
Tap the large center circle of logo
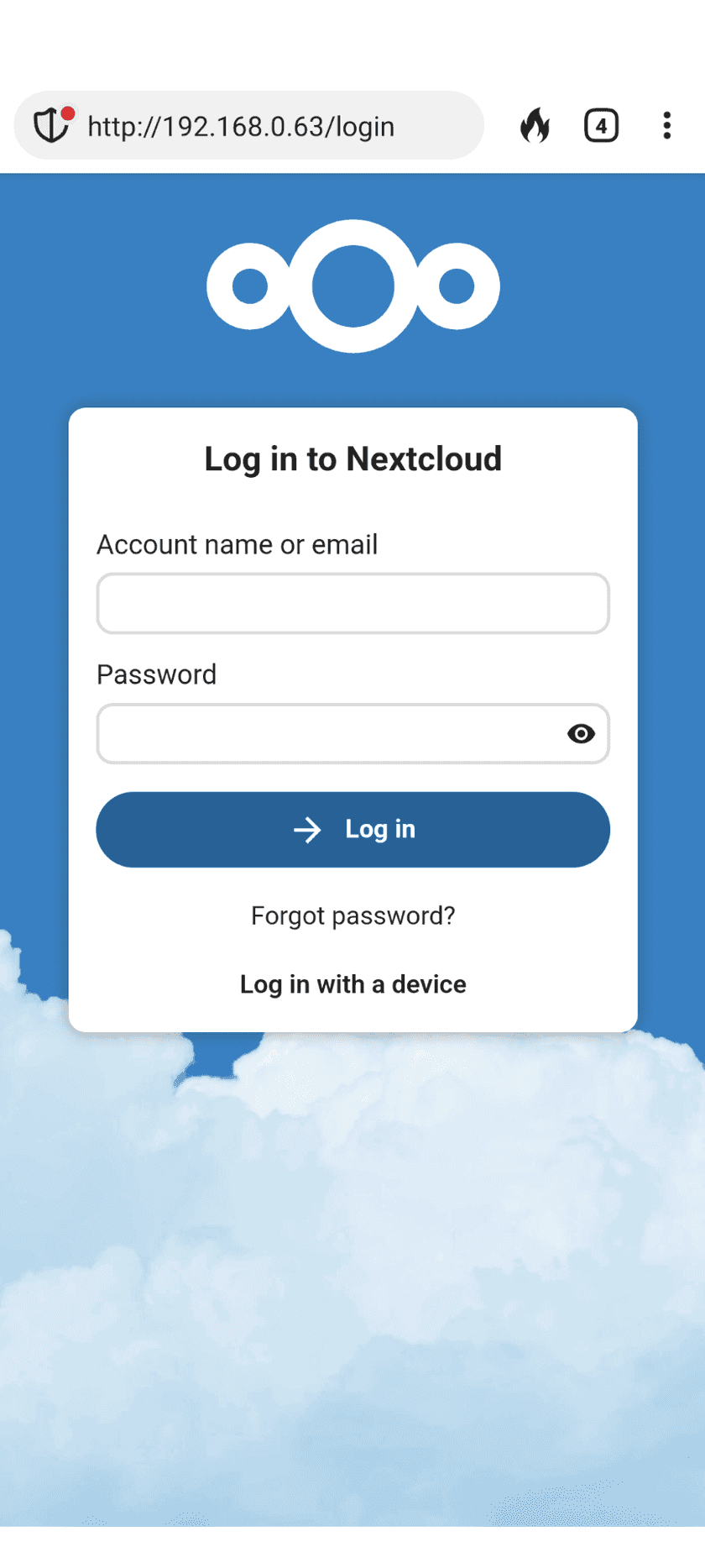click(353, 286)
